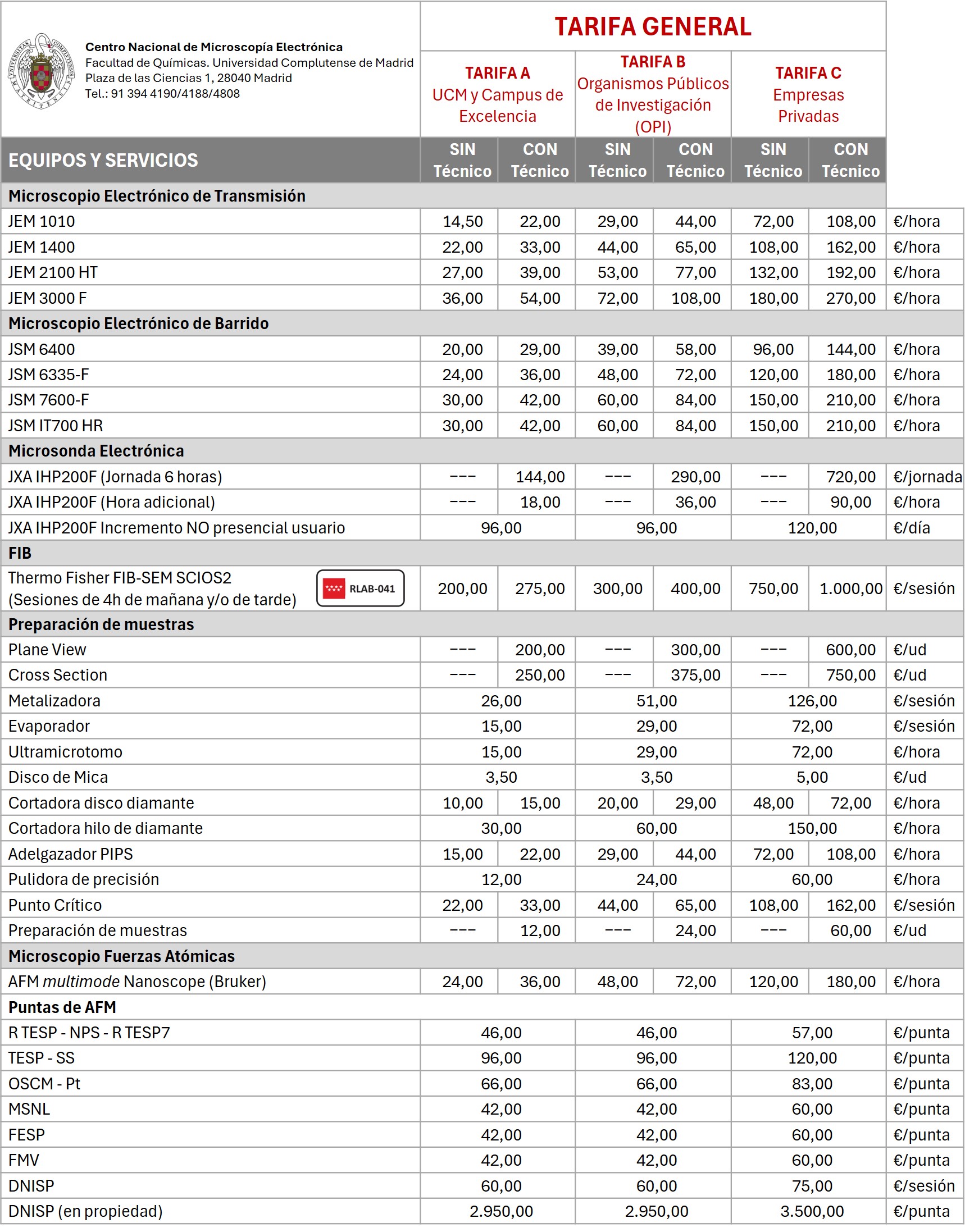Click the Microsonda Electrónica section header
Screen dimensions: 965x1232
pyautogui.click(x=96, y=451)
